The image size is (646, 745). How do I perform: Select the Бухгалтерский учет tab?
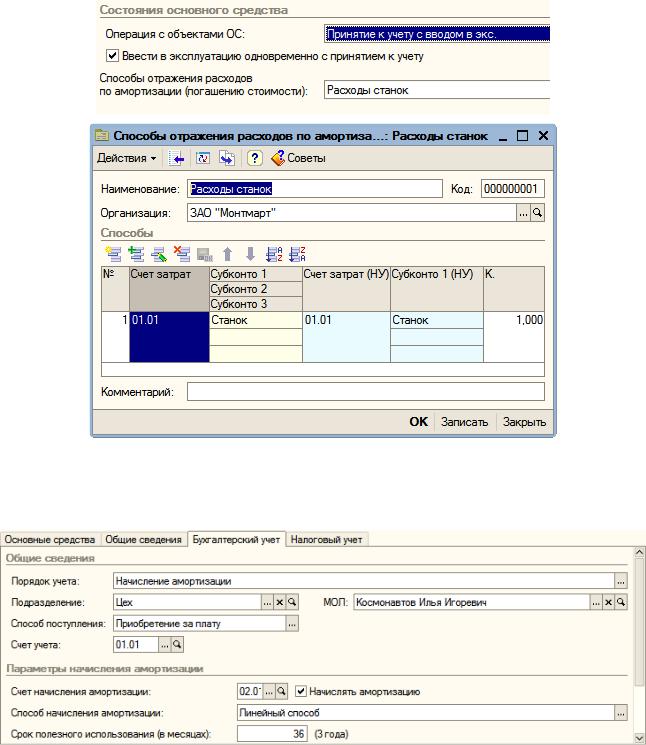[x=236, y=539]
